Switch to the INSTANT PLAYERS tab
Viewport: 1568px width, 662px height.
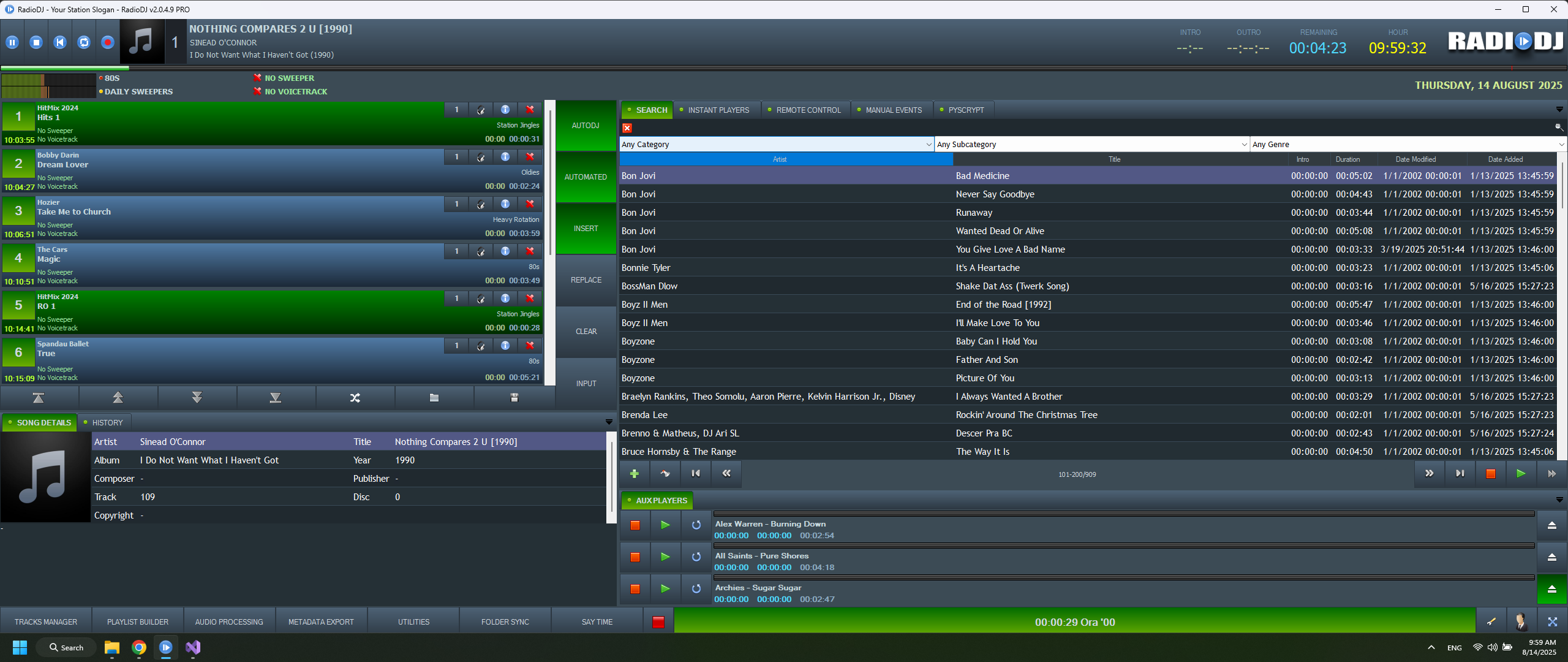point(717,110)
